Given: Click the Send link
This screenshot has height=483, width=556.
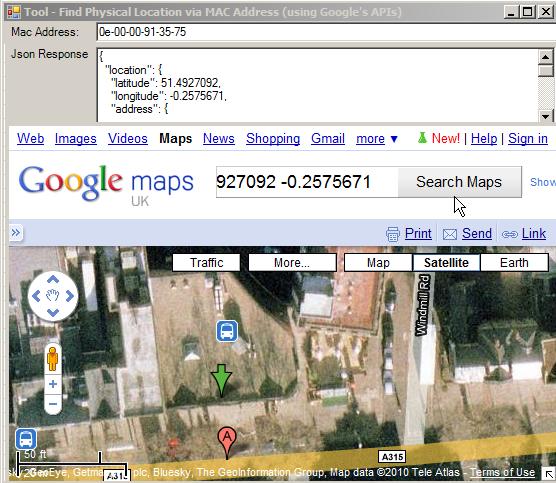Looking at the screenshot, I should pos(477,233).
